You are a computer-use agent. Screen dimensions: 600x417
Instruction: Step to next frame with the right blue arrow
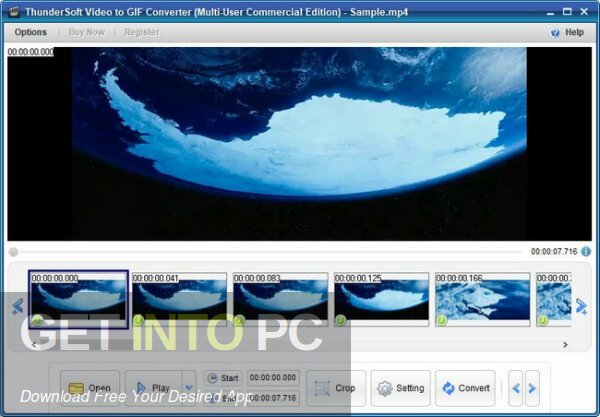click(x=532, y=388)
